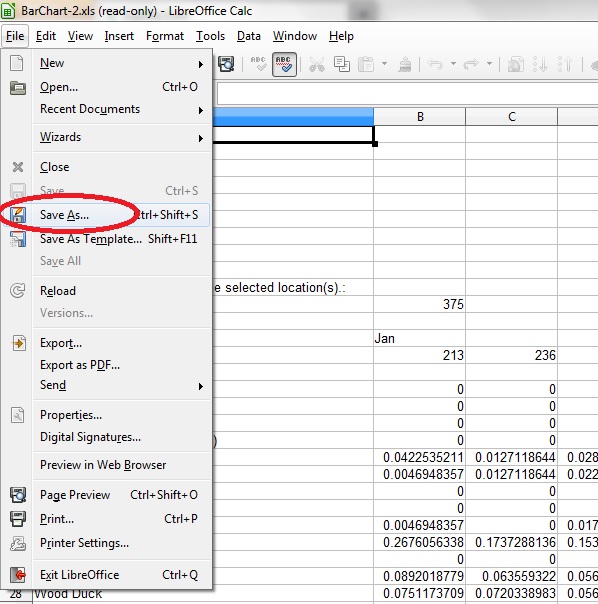Open the Help menu
598x604 pixels.
coord(341,36)
